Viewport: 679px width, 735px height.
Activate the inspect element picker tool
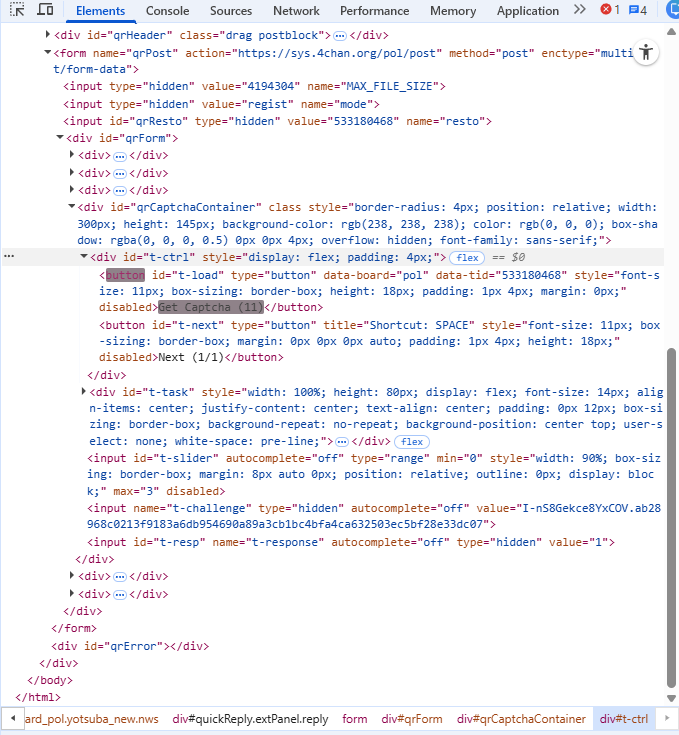pyautogui.click(x=17, y=10)
